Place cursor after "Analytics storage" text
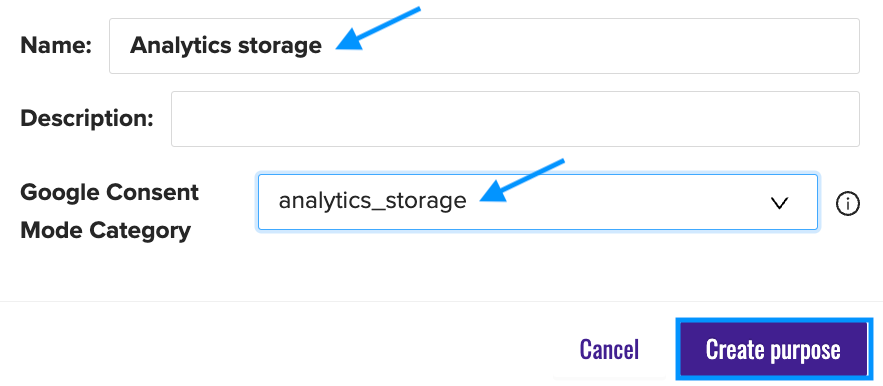The width and height of the screenshot is (883, 386). pyautogui.click(x=323, y=46)
